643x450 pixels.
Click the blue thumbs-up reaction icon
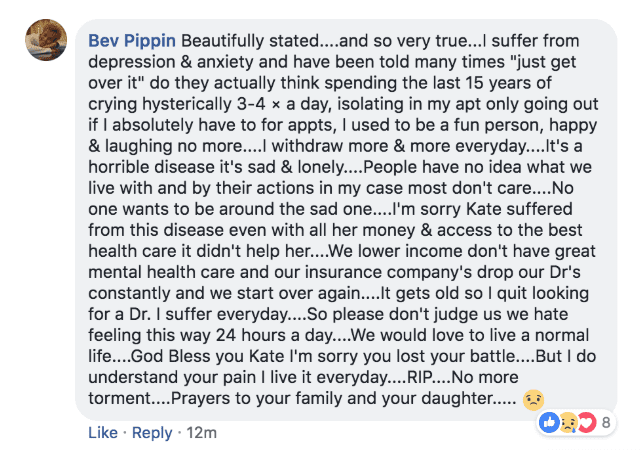pyautogui.click(x=549, y=422)
